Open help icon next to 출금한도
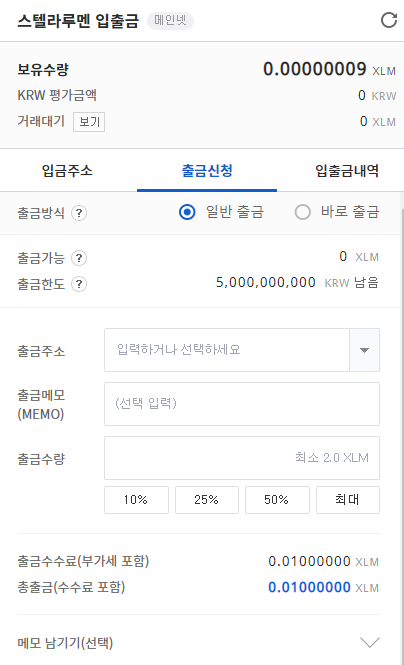 [x=79, y=284]
